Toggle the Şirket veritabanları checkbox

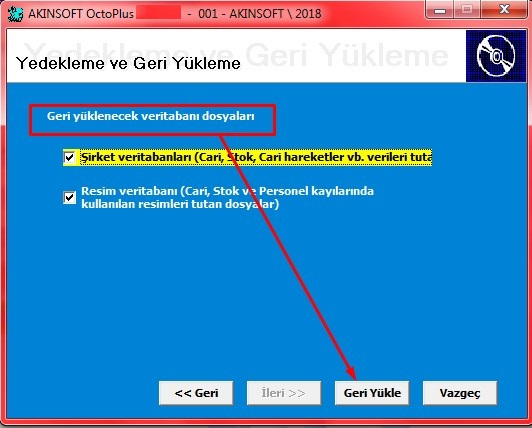click(70, 157)
